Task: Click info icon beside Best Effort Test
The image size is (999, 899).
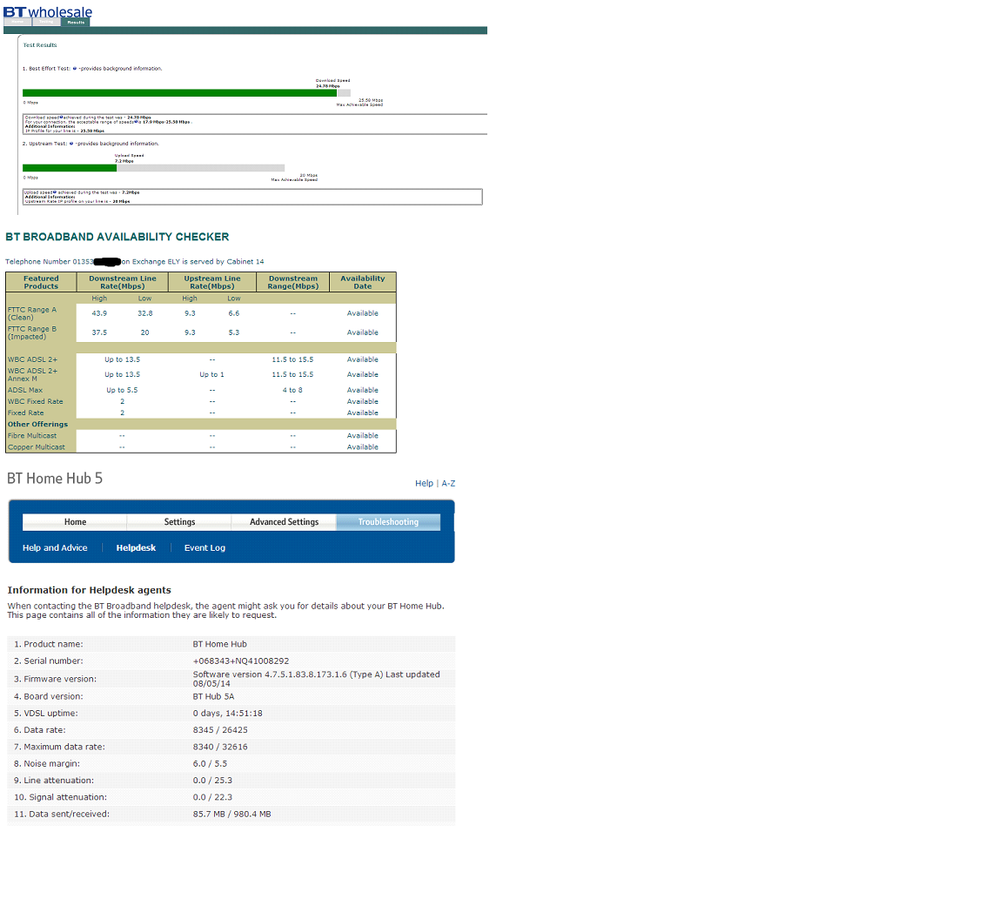Action: pos(75,68)
